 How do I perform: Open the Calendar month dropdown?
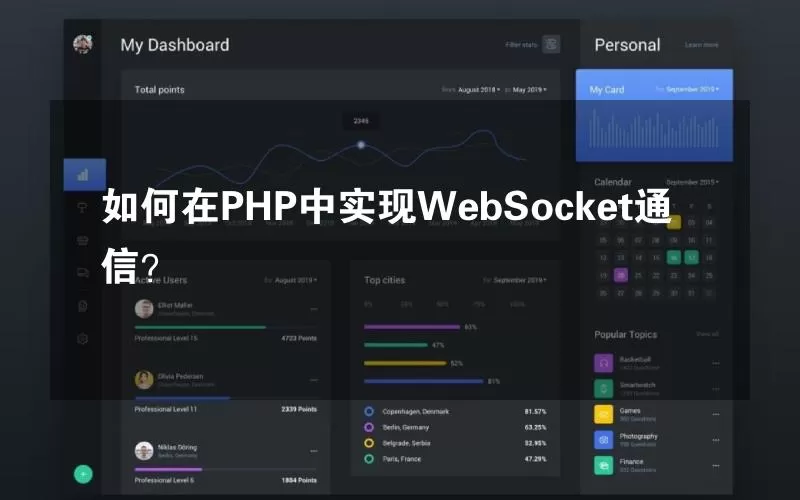[692, 182]
